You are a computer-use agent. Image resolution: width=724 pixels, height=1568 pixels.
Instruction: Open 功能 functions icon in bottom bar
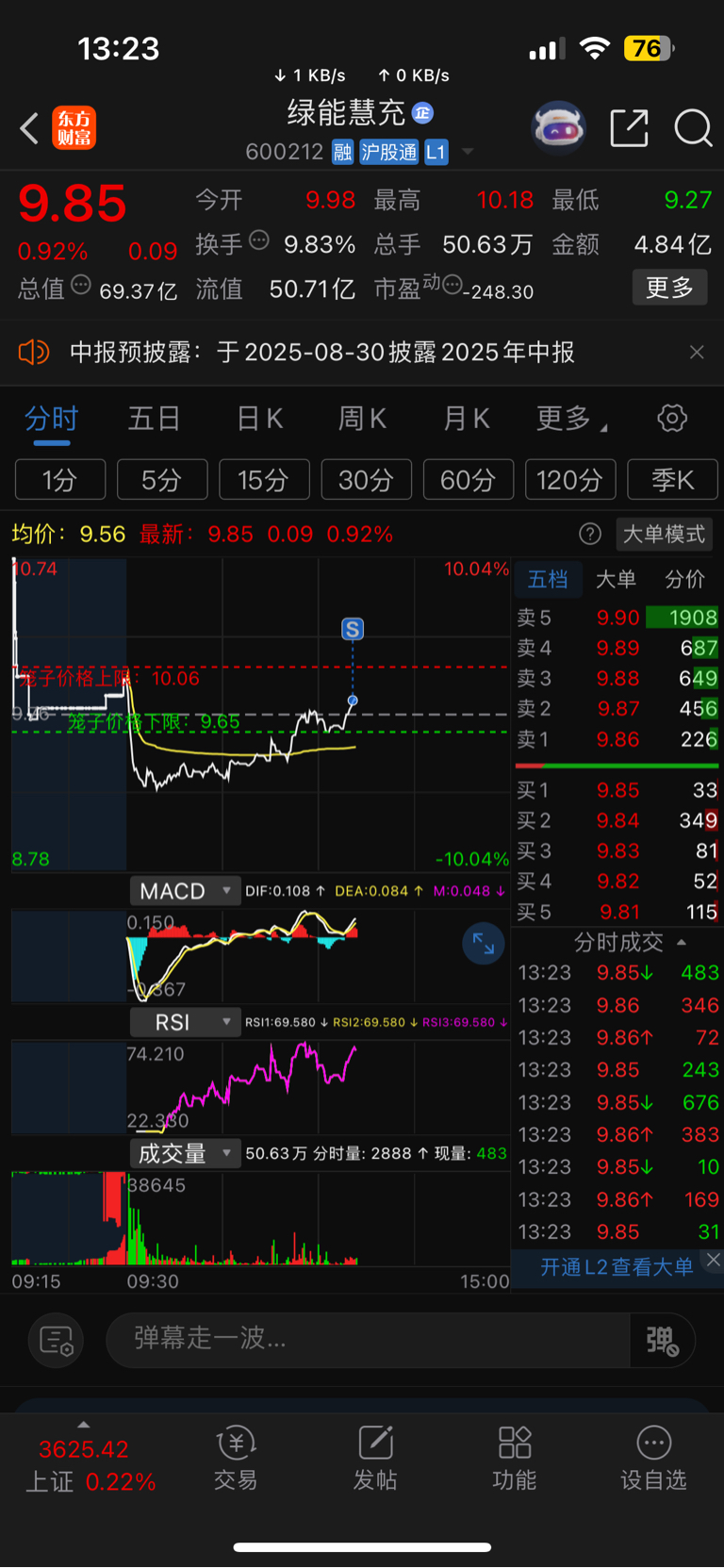[515, 1443]
